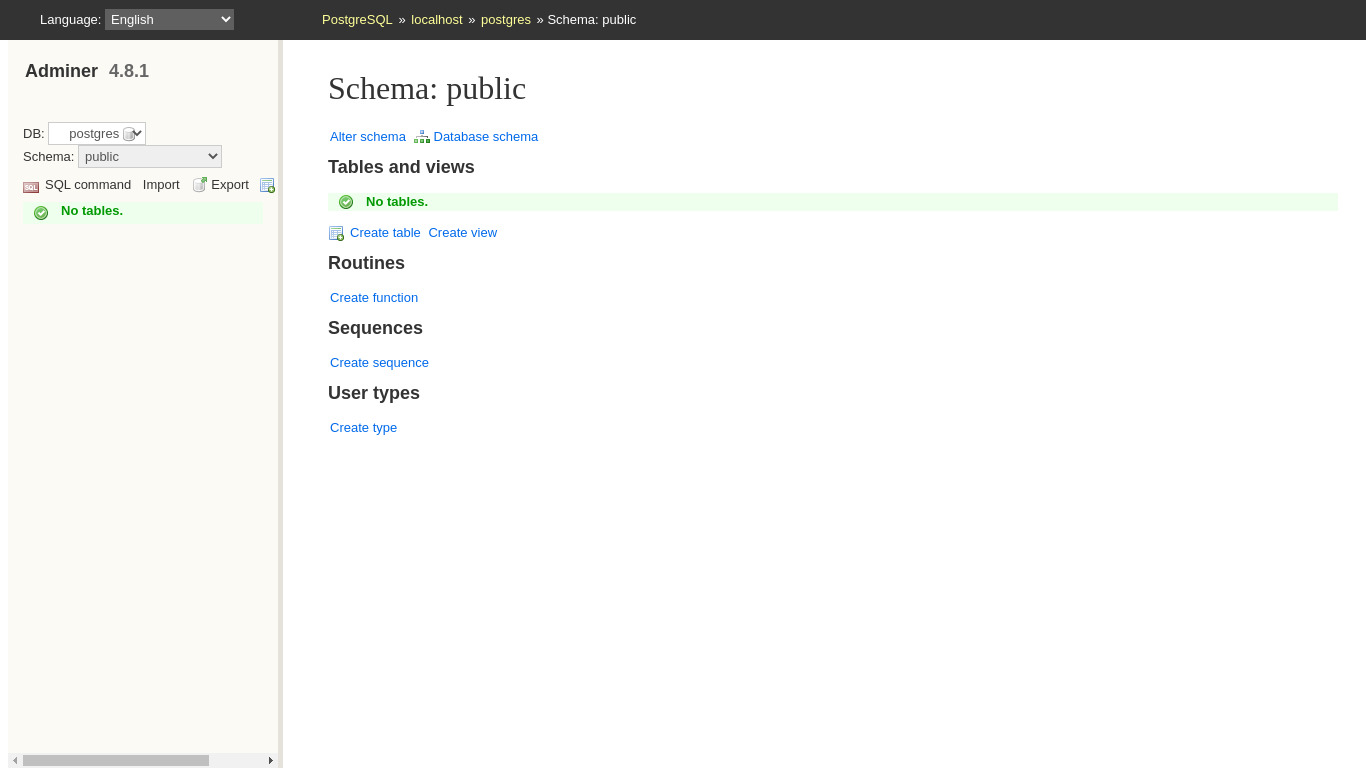Viewport: 1366px width, 768px height.
Task: Click the create table icon in sidebar
Action: [267, 185]
